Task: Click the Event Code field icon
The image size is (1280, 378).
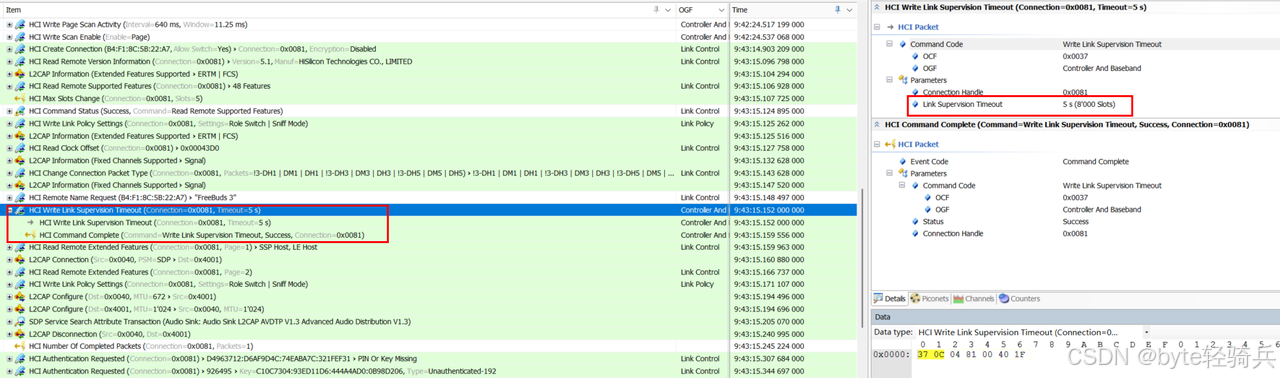Action: pyautogui.click(x=903, y=161)
